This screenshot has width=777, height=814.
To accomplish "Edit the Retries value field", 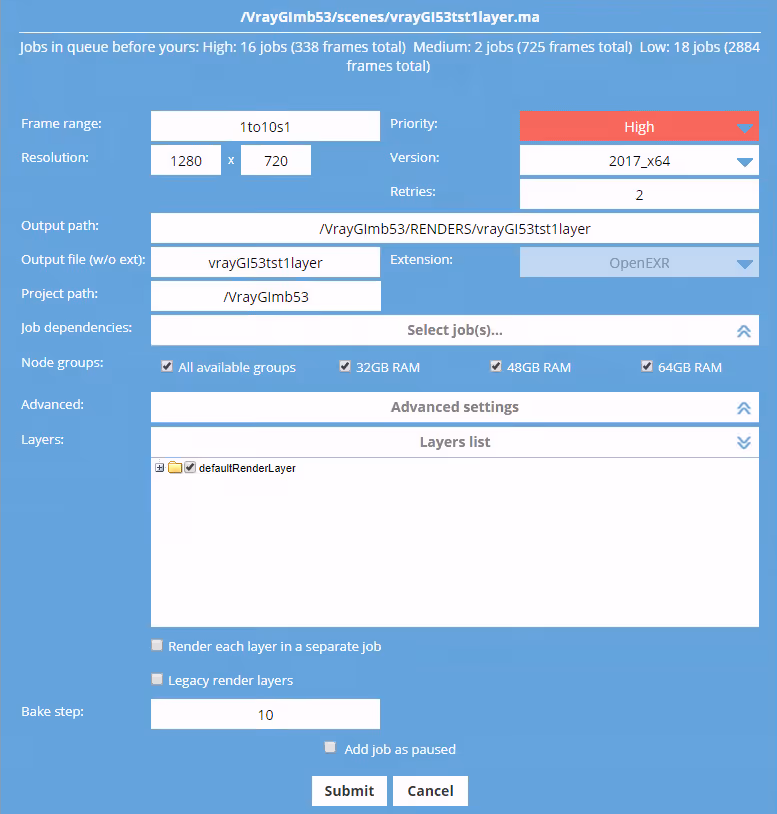I will [639, 194].
